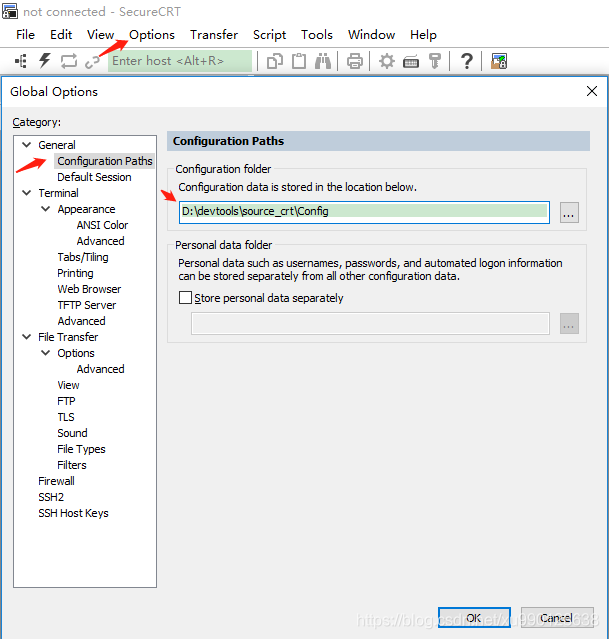The height and width of the screenshot is (639, 609).
Task: Select File Transfer in category tree
Action: pyautogui.click(x=68, y=337)
